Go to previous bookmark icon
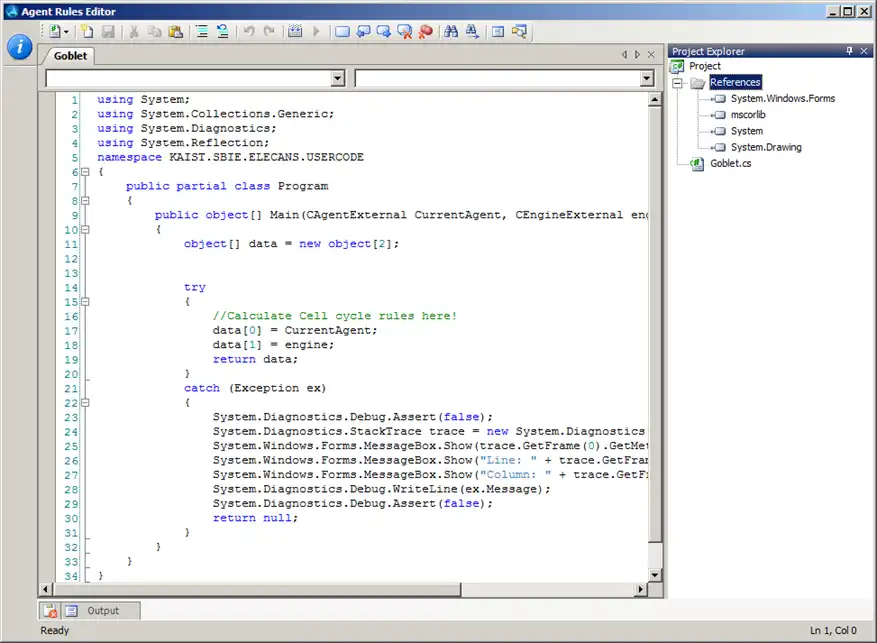The image size is (877, 643). [363, 31]
